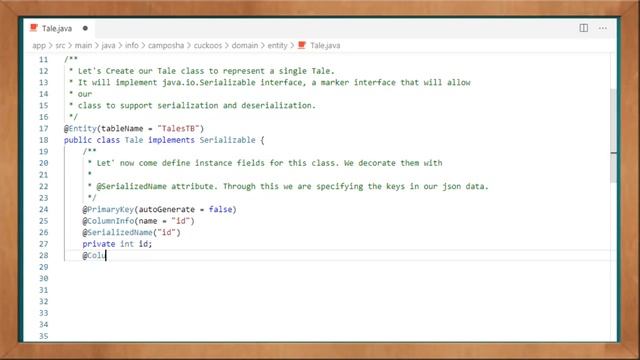Click 'autoGenerate' on line 24
The height and width of the screenshot is (360, 640).
point(167,209)
